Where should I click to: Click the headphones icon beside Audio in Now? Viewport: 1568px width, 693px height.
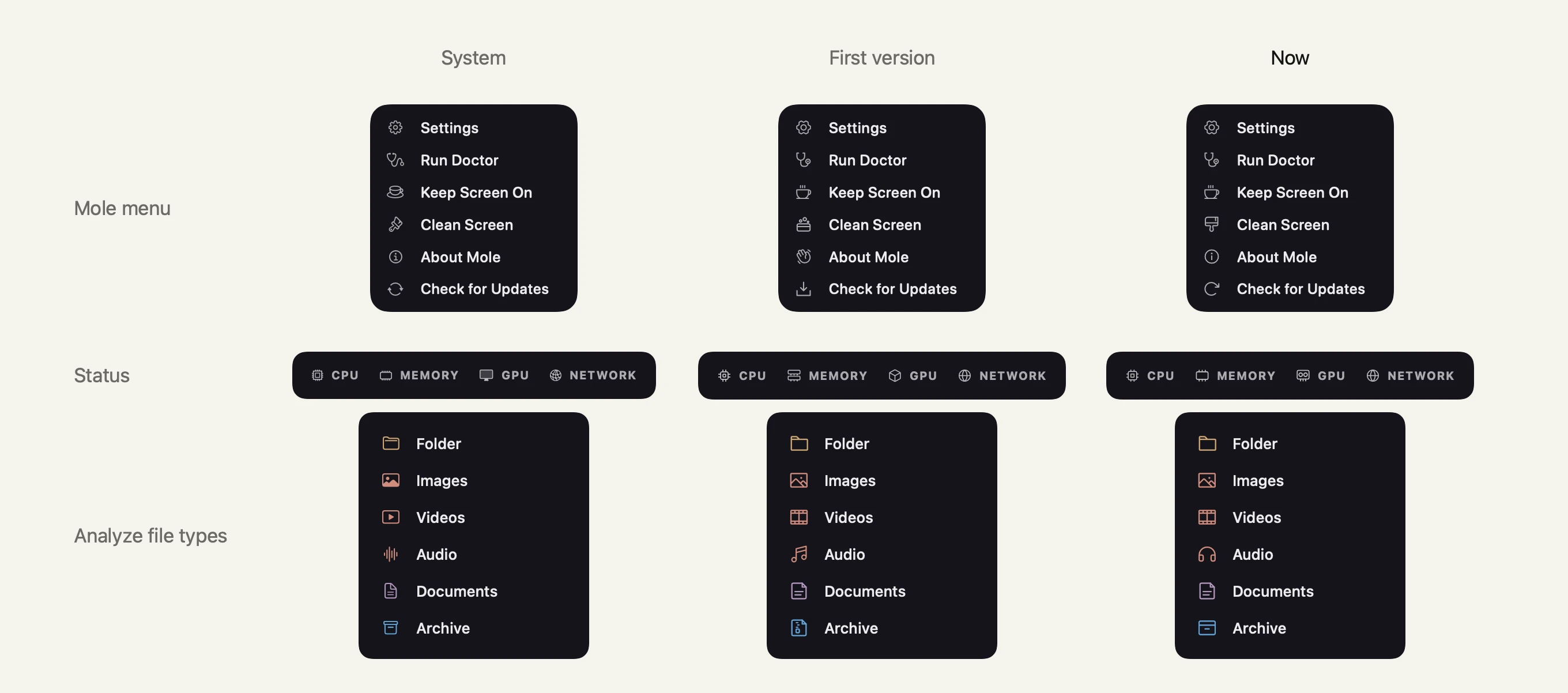pyautogui.click(x=1207, y=554)
